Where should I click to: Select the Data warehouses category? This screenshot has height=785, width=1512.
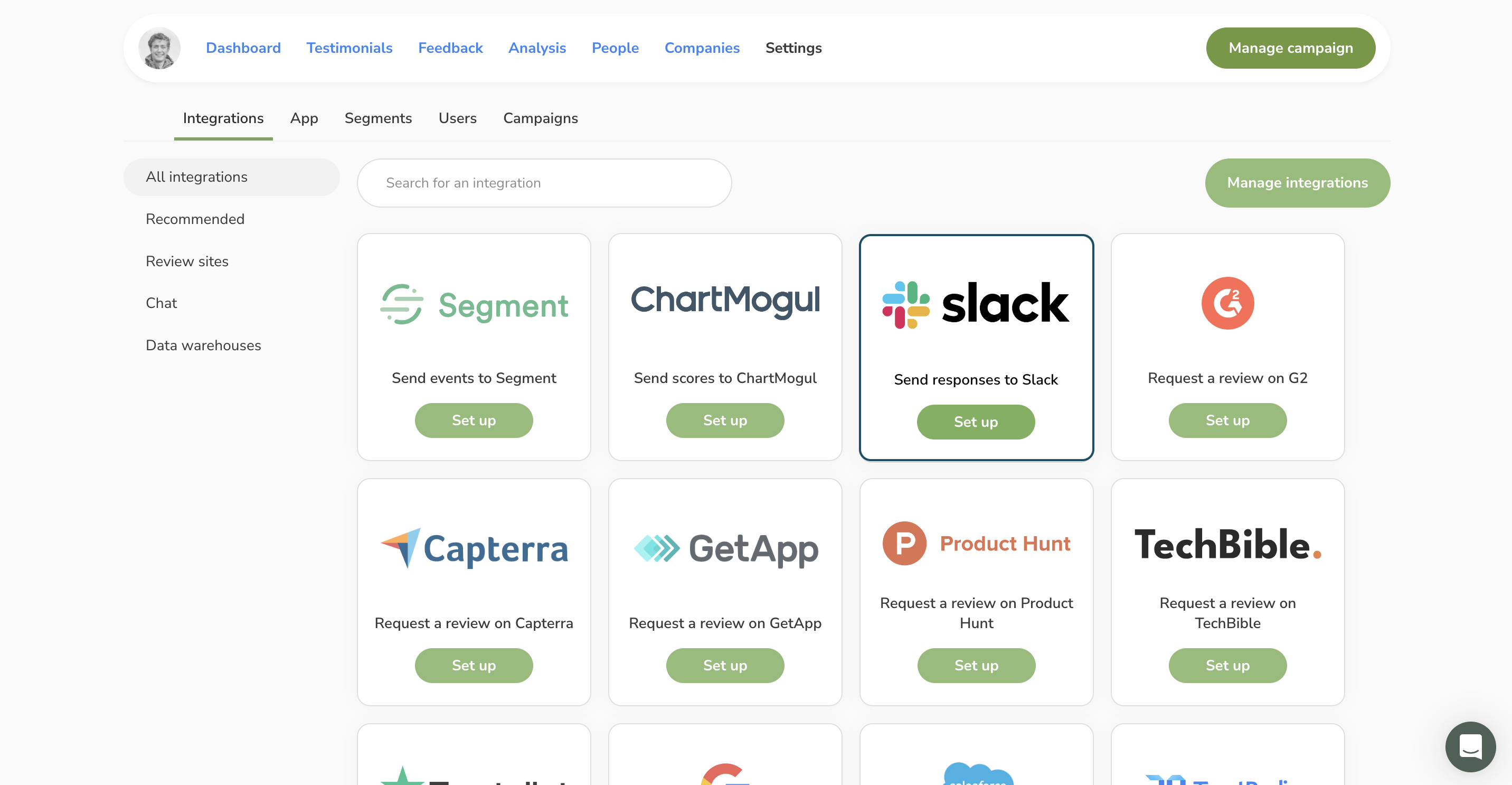pos(203,345)
